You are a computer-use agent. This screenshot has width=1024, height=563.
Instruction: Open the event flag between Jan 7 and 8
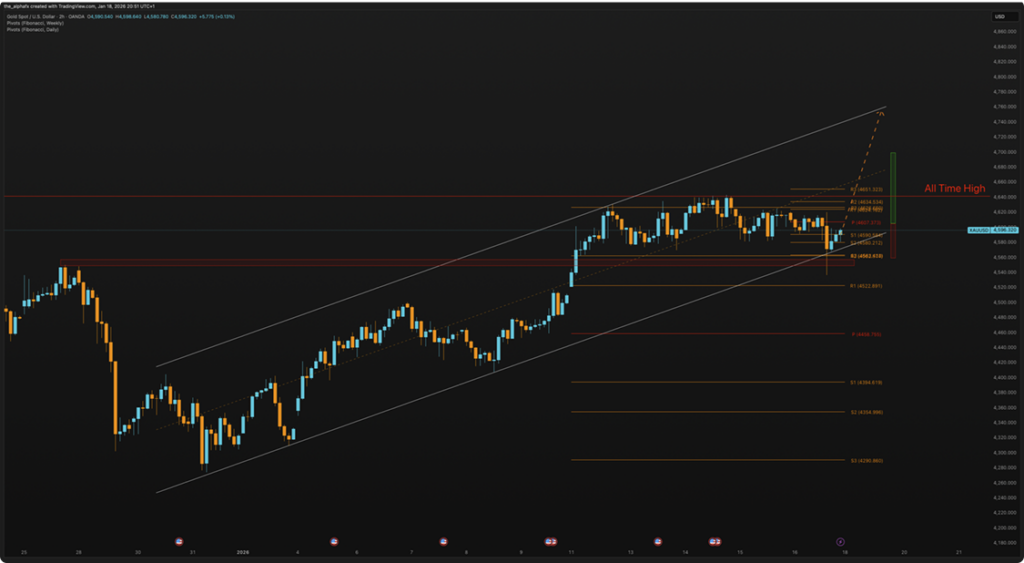click(x=443, y=541)
